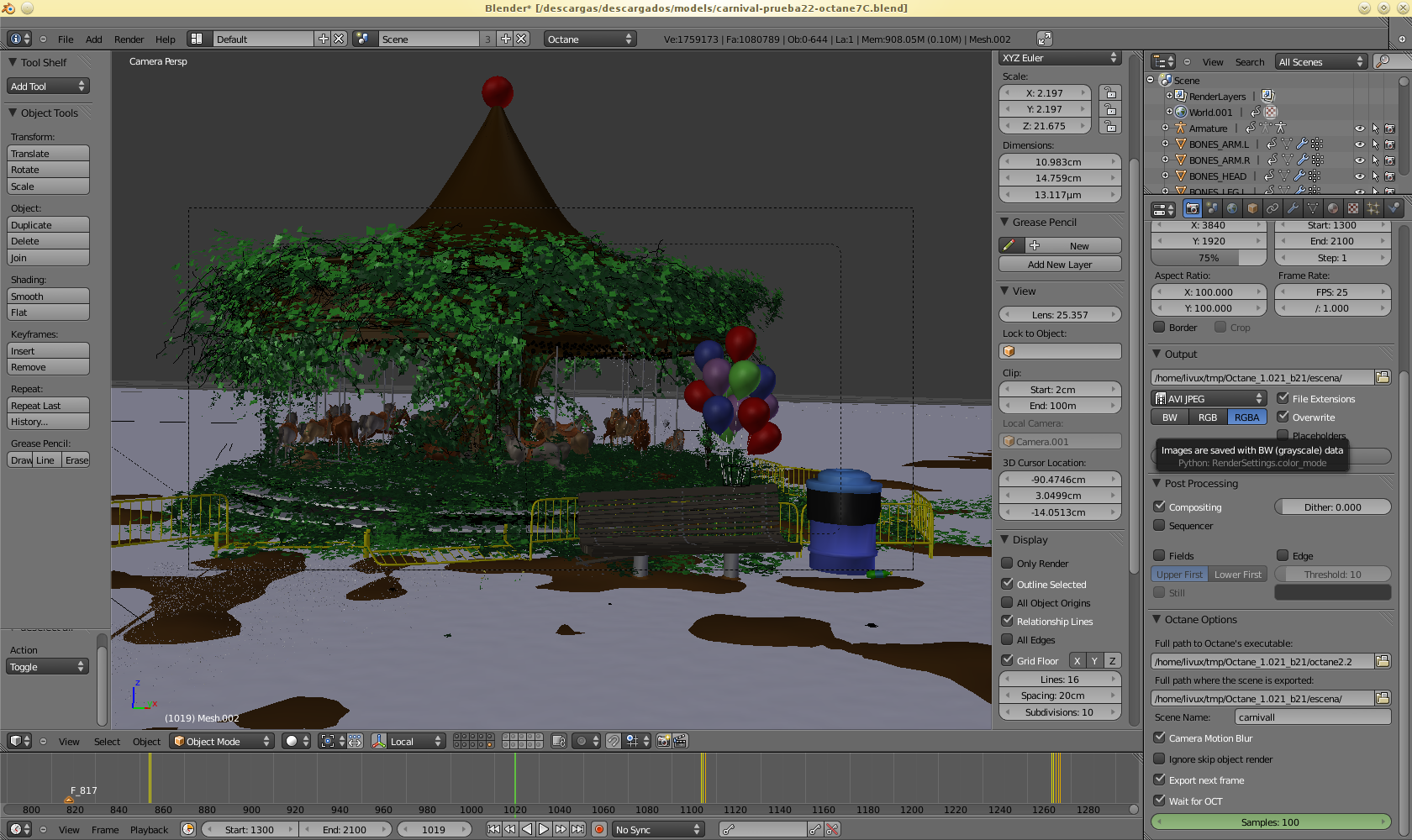Enable the All Object Origins checkbox
This screenshot has height=840, width=1412.
coord(1007,602)
